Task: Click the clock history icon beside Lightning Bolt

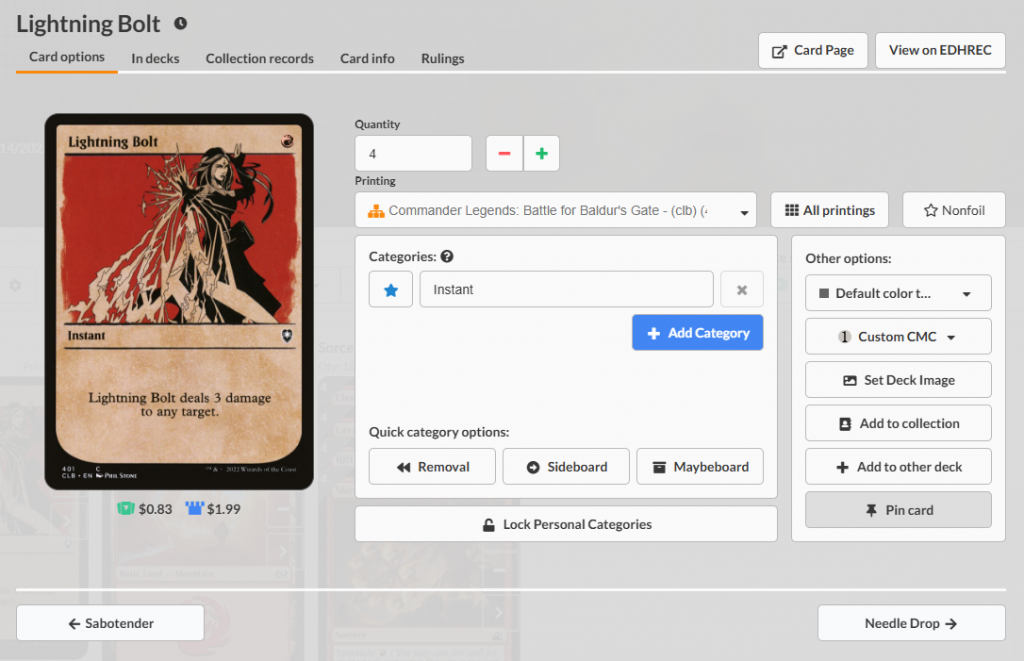Action: tap(178, 23)
